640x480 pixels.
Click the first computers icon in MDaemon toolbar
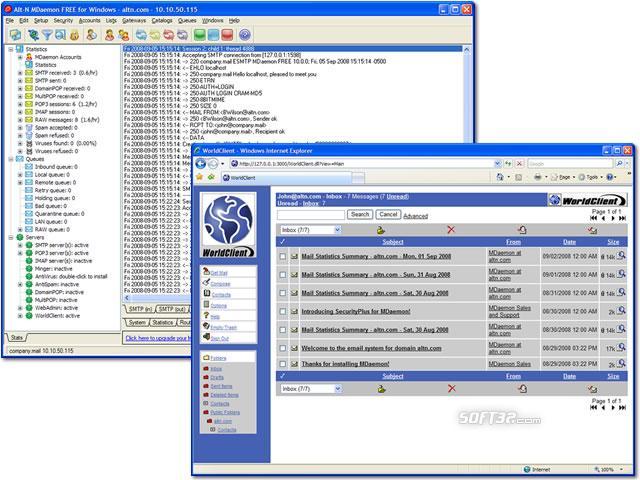pos(16,35)
